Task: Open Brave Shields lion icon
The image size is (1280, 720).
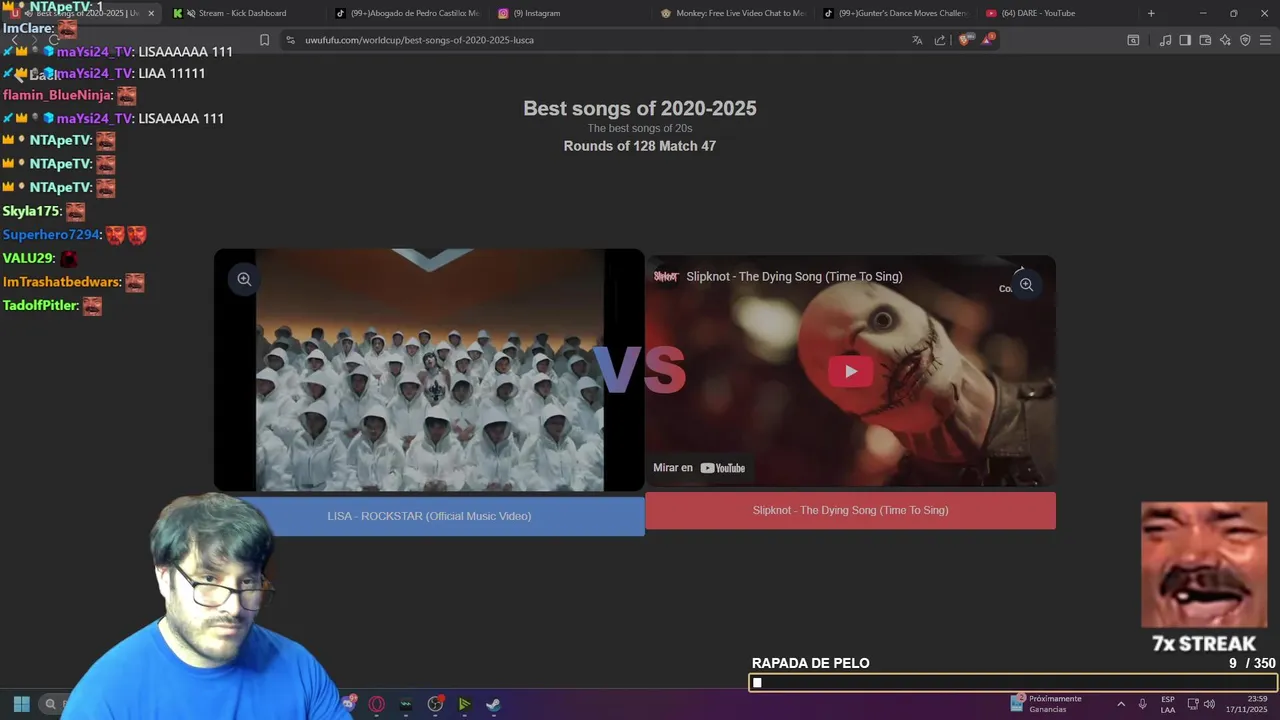Action: click(964, 40)
